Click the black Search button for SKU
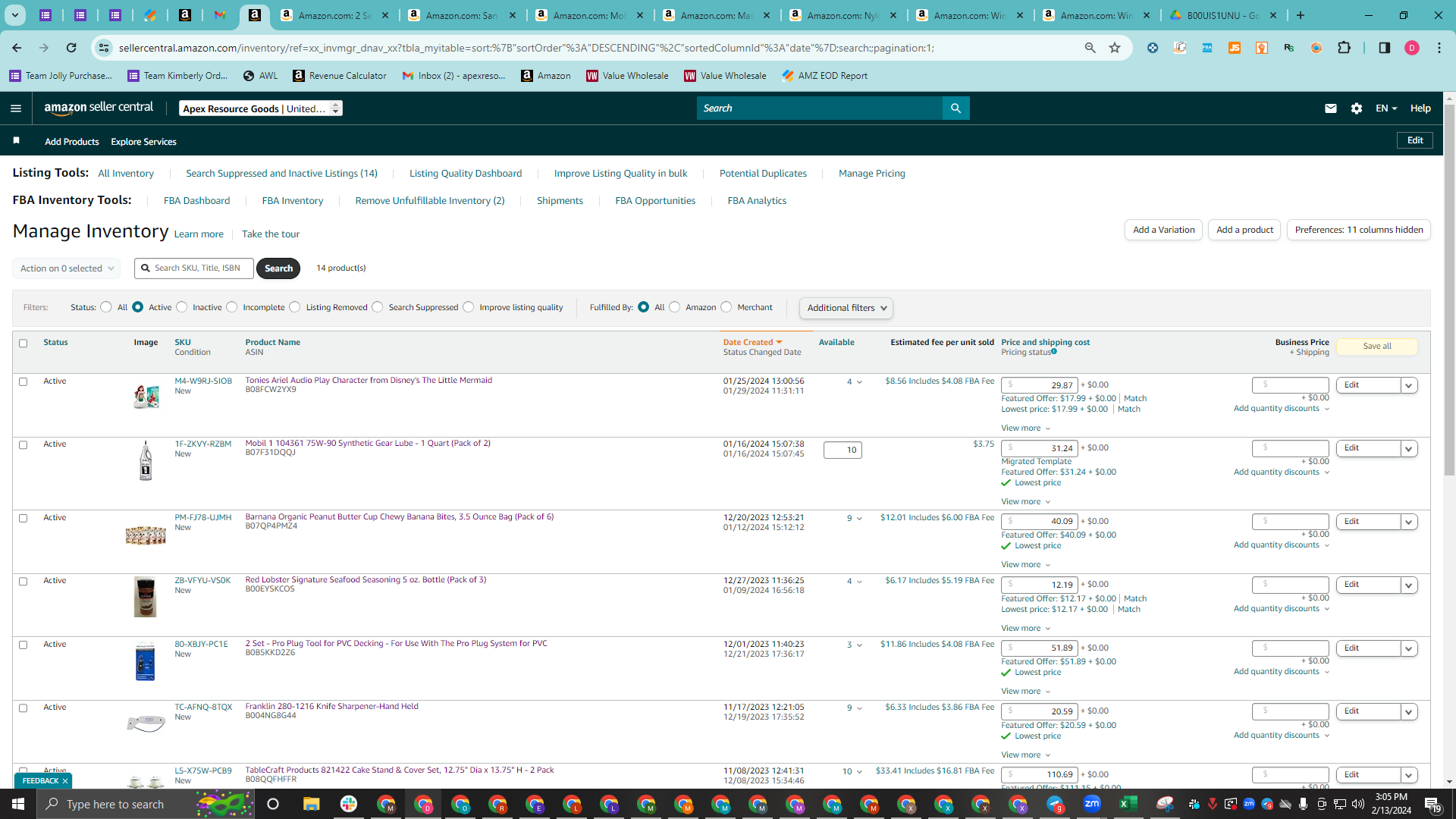Image resolution: width=1456 pixels, height=819 pixels. [x=278, y=268]
